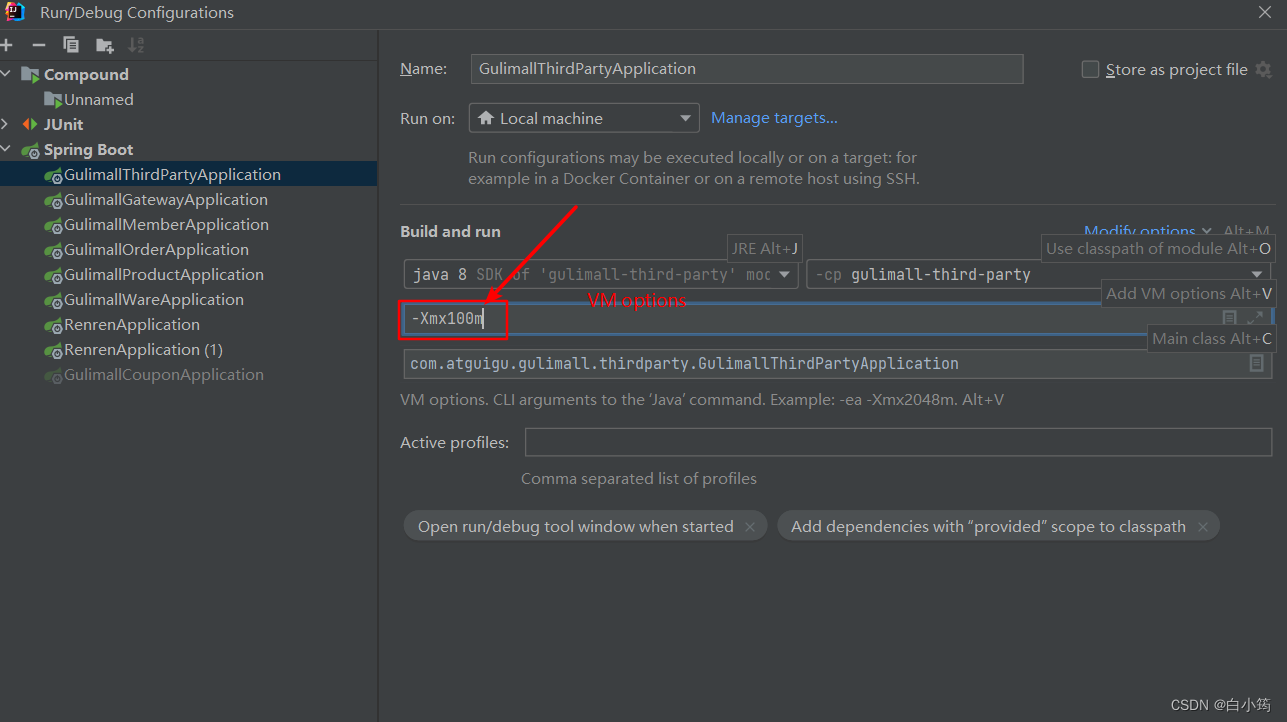
Task: Select the JUnit category row
Action: click(188, 124)
